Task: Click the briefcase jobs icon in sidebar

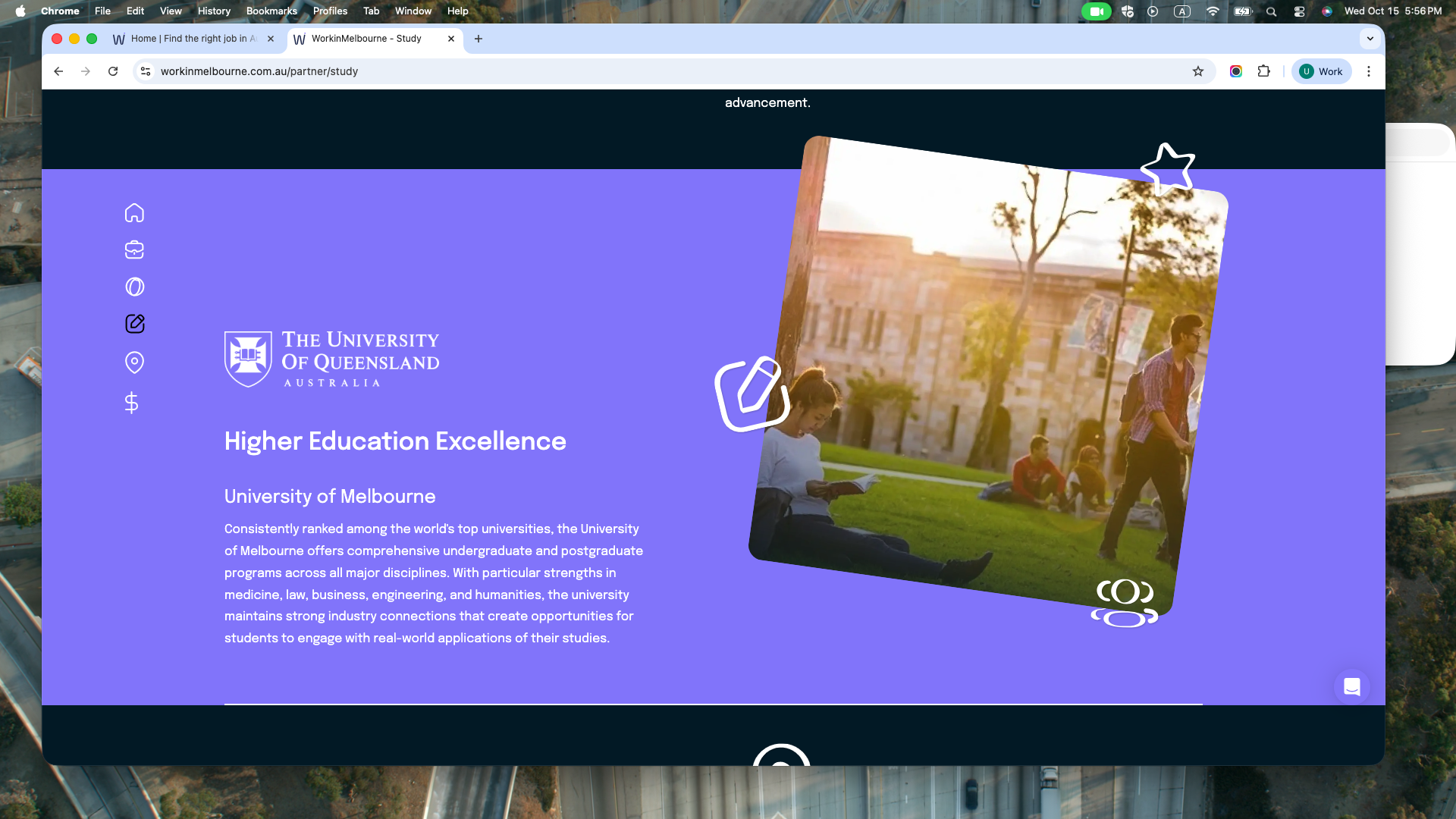Action: tap(134, 249)
